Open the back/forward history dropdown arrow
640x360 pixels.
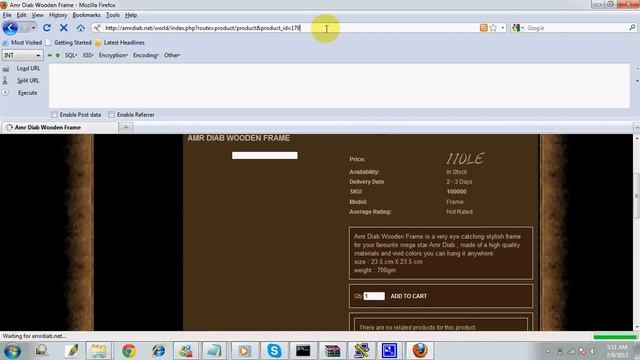click(x=33, y=28)
